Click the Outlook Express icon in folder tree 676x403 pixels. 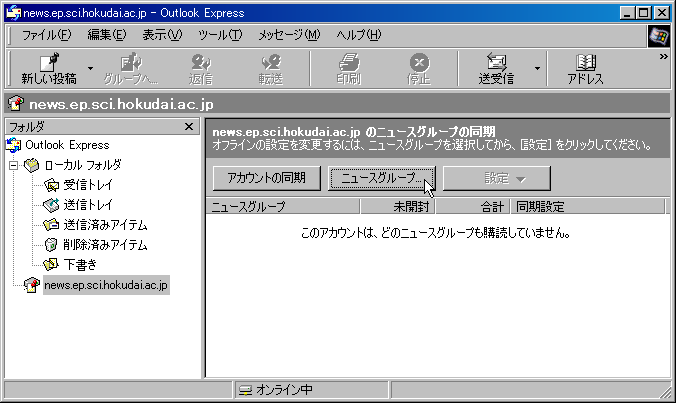click(x=13, y=145)
